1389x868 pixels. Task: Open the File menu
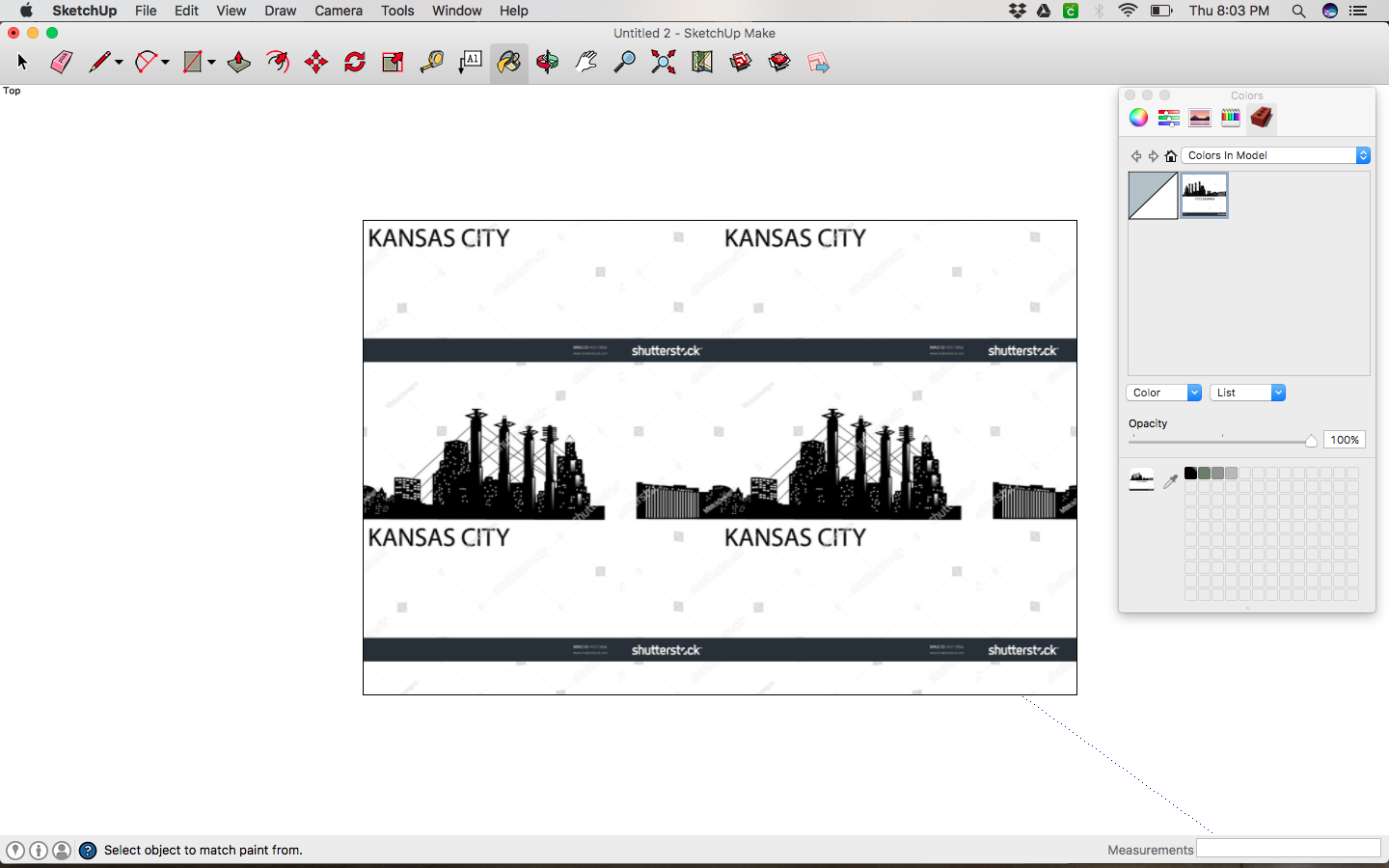tap(146, 11)
